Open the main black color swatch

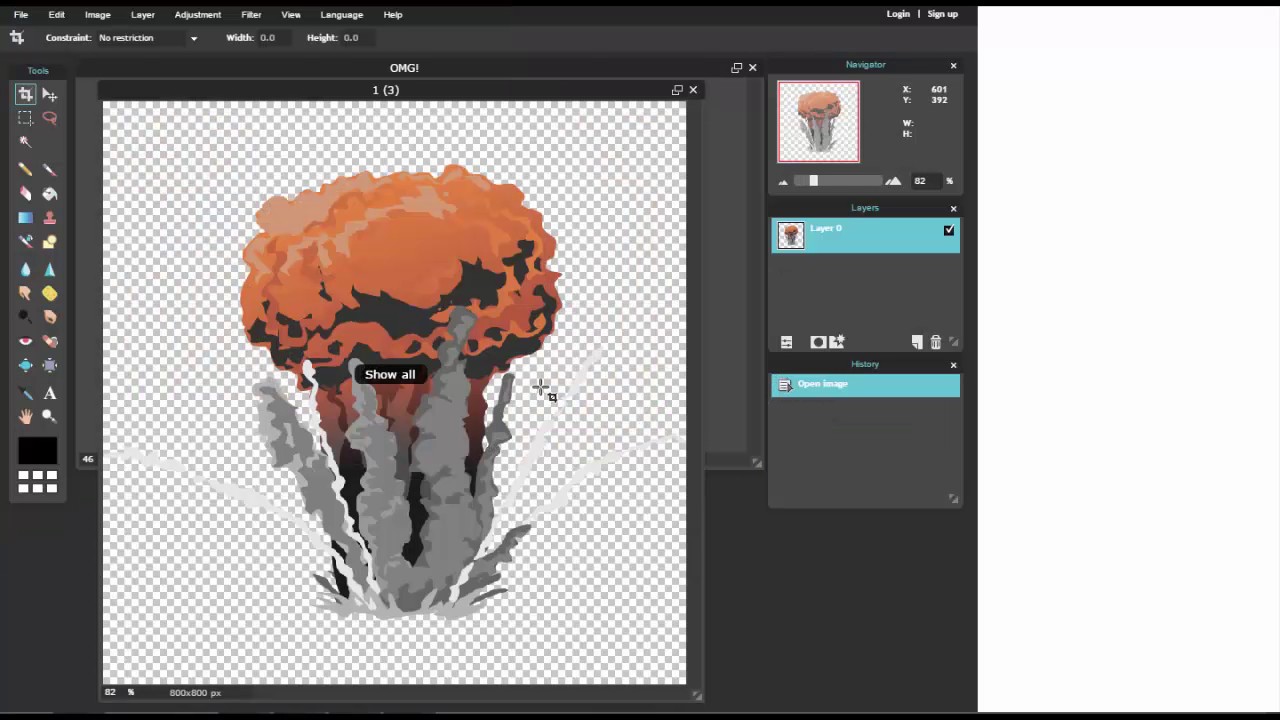click(38, 451)
